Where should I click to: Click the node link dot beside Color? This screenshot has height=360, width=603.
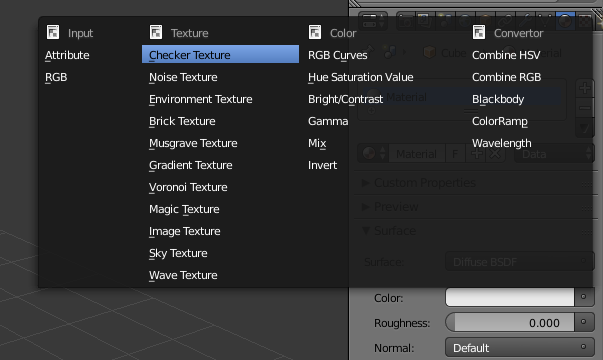click(x=584, y=297)
